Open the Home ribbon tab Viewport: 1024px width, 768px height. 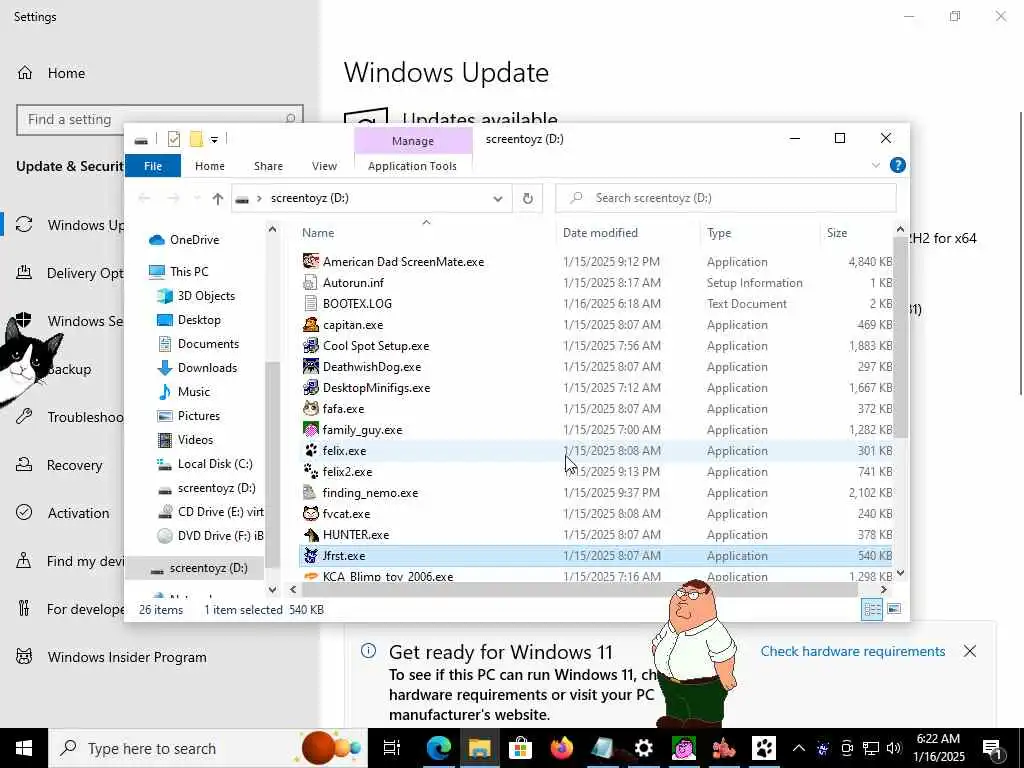click(210, 166)
